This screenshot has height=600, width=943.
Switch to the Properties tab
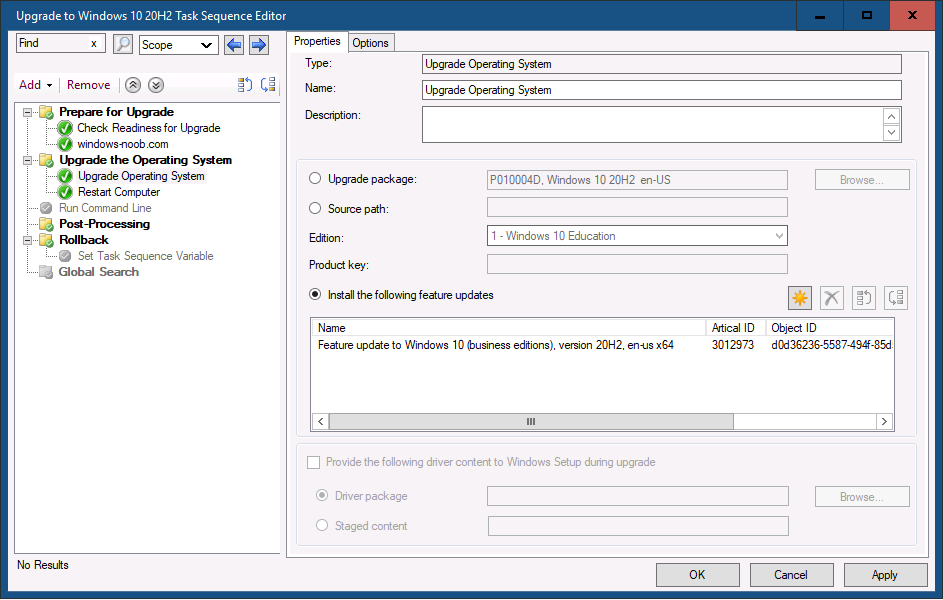pyautogui.click(x=317, y=41)
